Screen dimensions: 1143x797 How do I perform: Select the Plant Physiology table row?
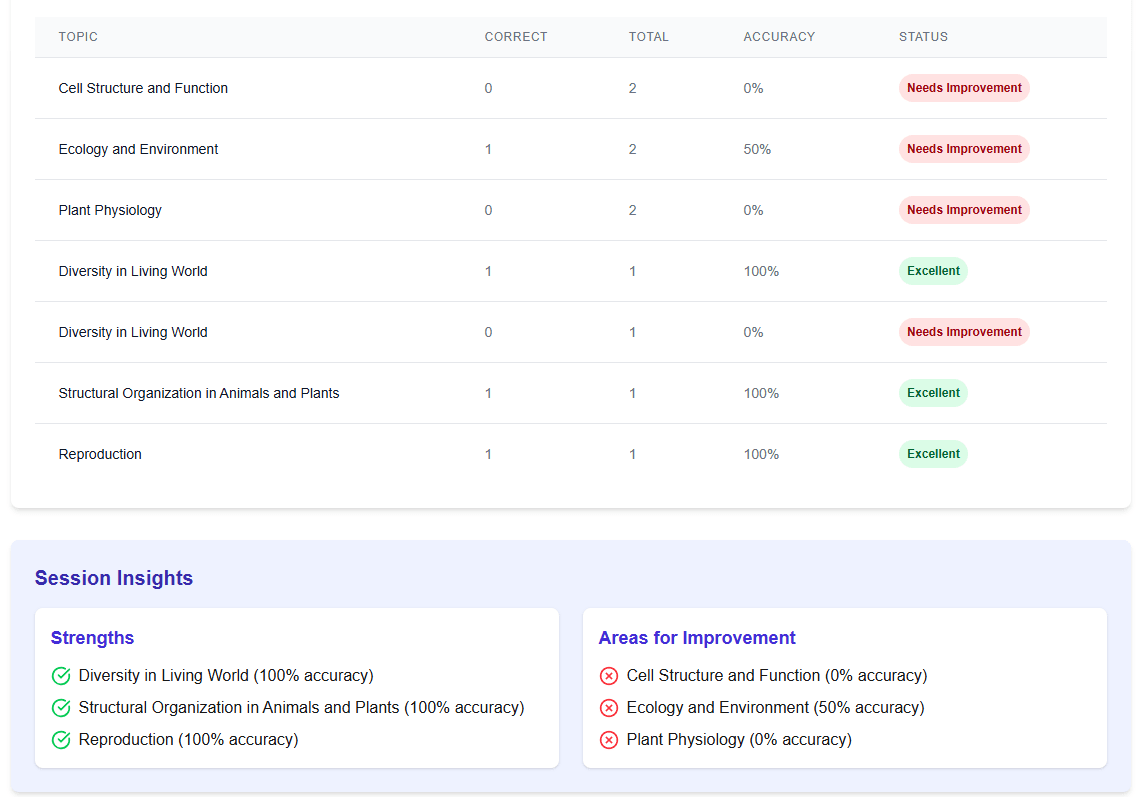[400, 210]
